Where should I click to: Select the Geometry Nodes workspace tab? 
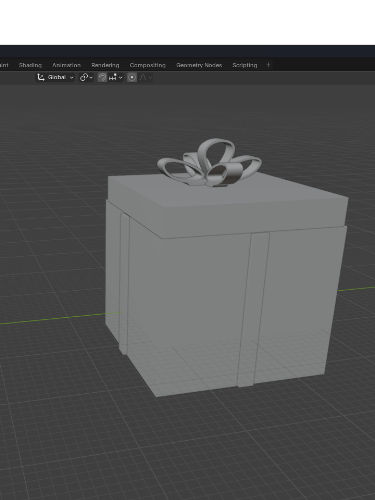click(199, 65)
